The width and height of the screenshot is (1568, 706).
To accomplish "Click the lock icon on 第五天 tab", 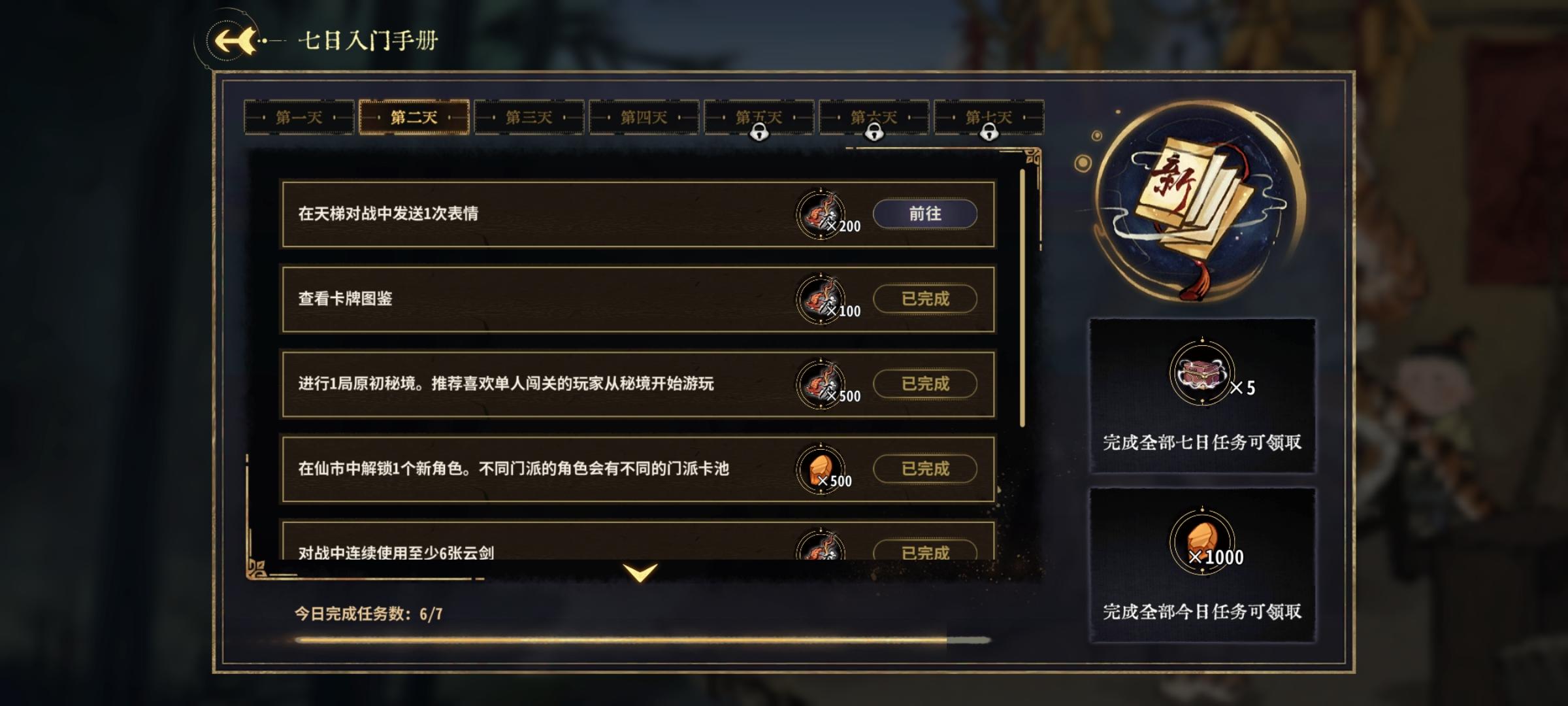I will point(759,133).
